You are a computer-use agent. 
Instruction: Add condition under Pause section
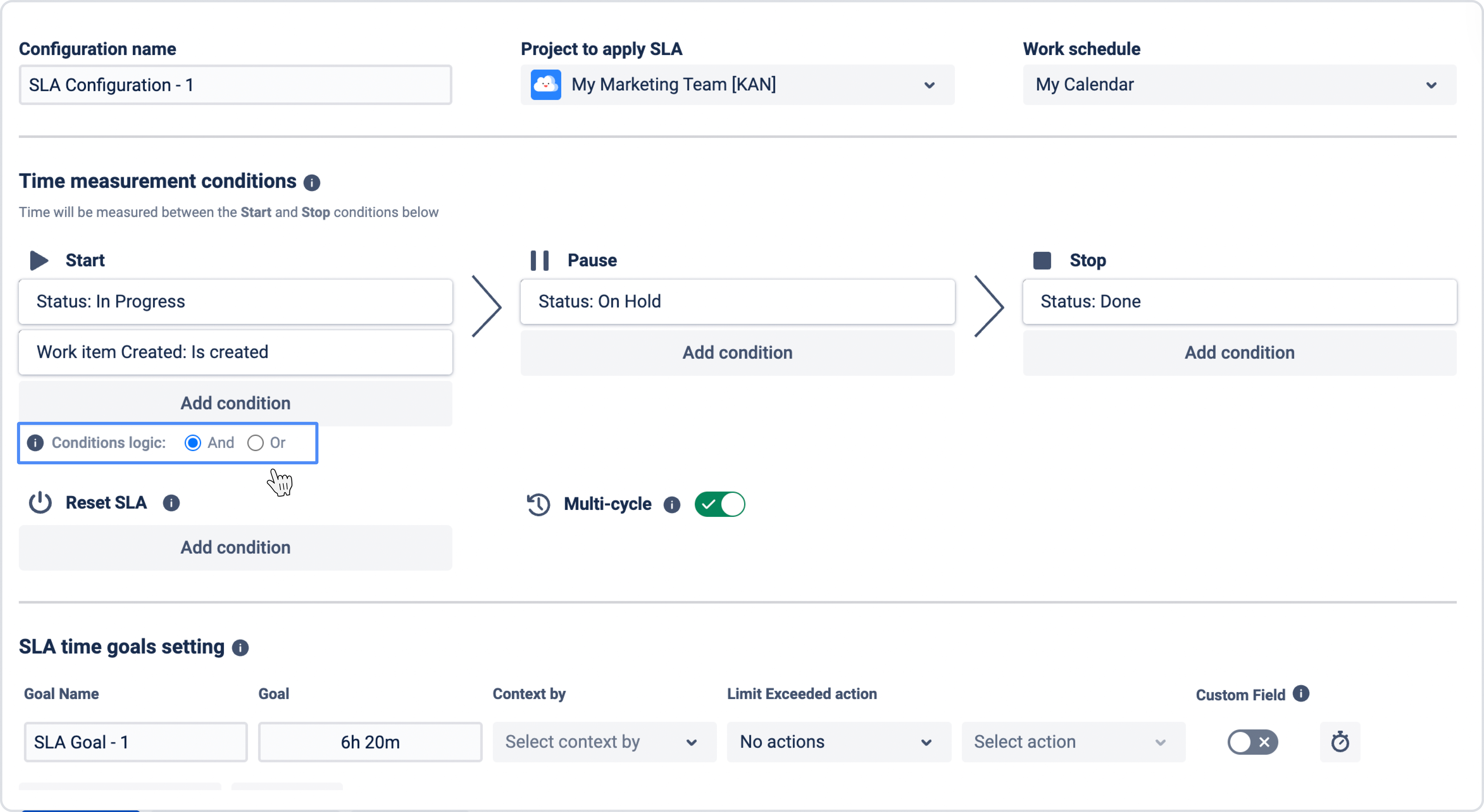coord(737,352)
